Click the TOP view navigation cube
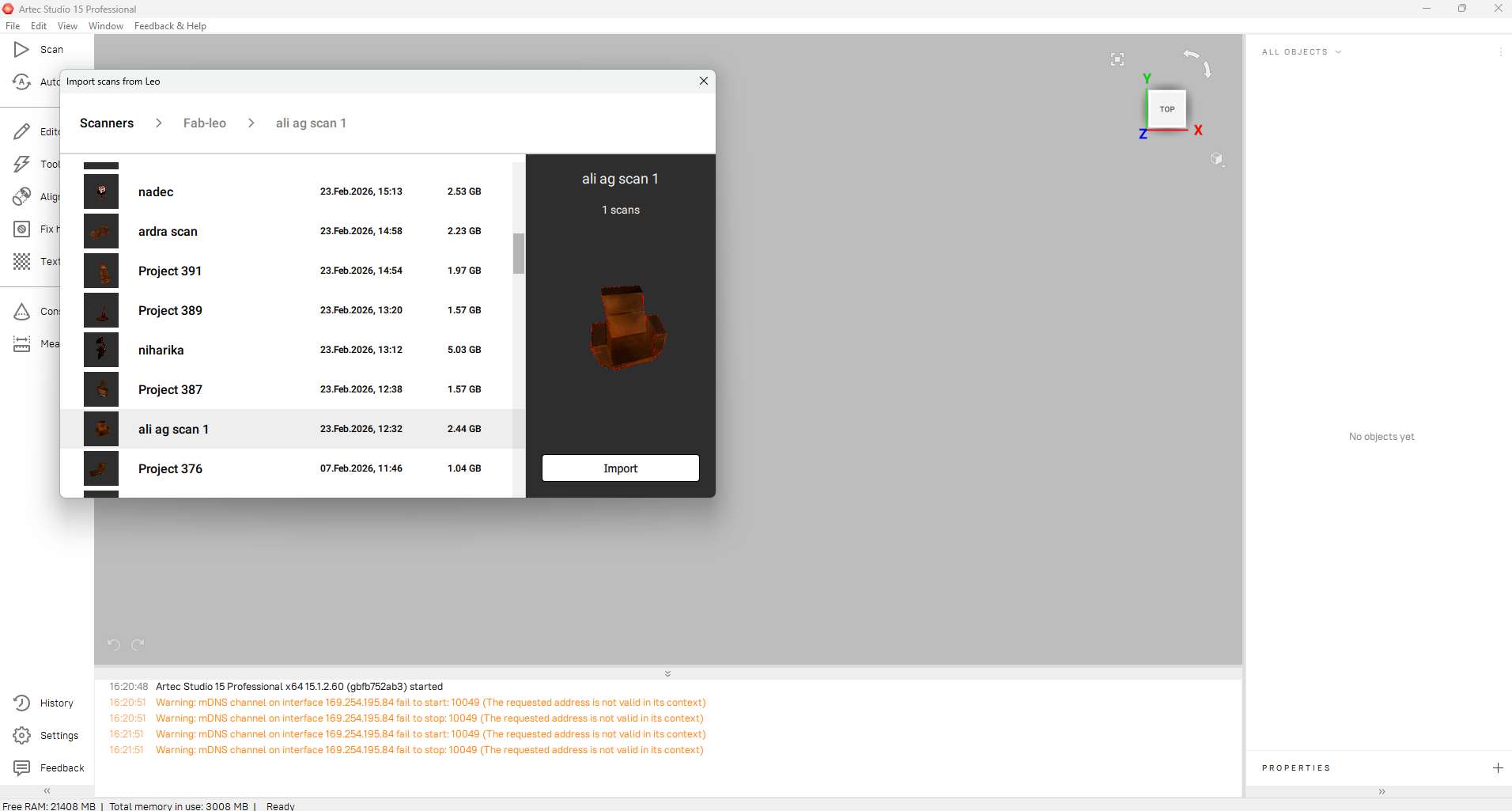This screenshot has height=811, width=1512. [x=1166, y=109]
